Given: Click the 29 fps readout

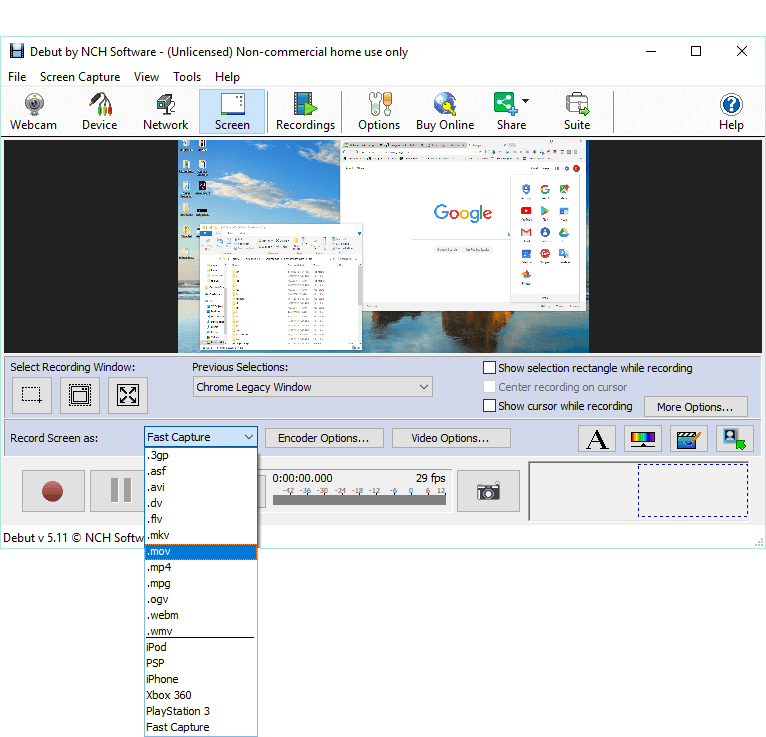Looking at the screenshot, I should tap(431, 478).
